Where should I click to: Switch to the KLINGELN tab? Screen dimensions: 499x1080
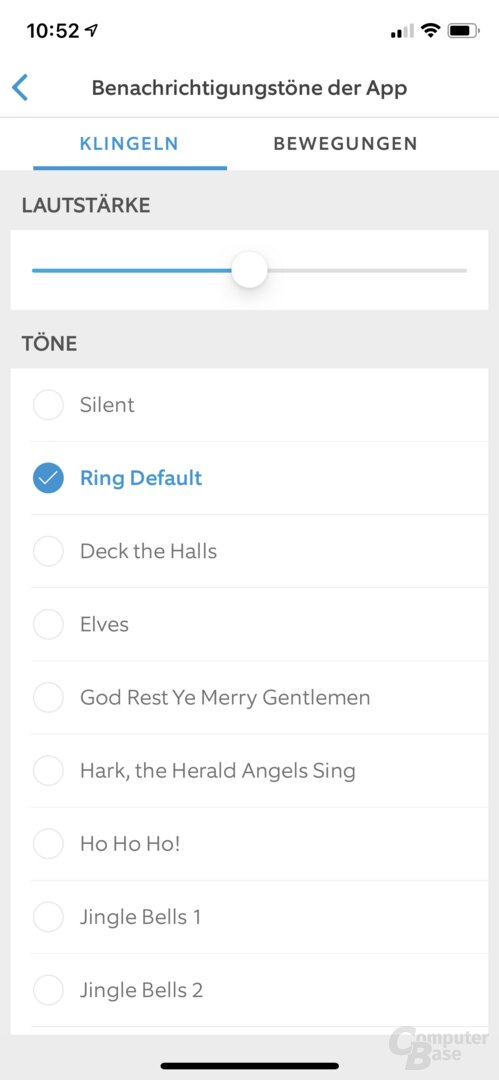(129, 144)
